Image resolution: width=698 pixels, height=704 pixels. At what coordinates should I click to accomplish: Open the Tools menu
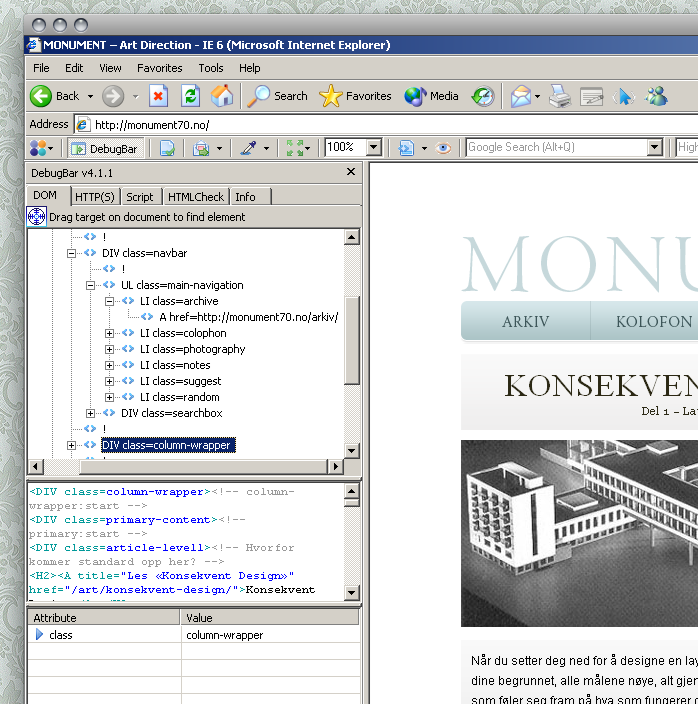[x=211, y=68]
